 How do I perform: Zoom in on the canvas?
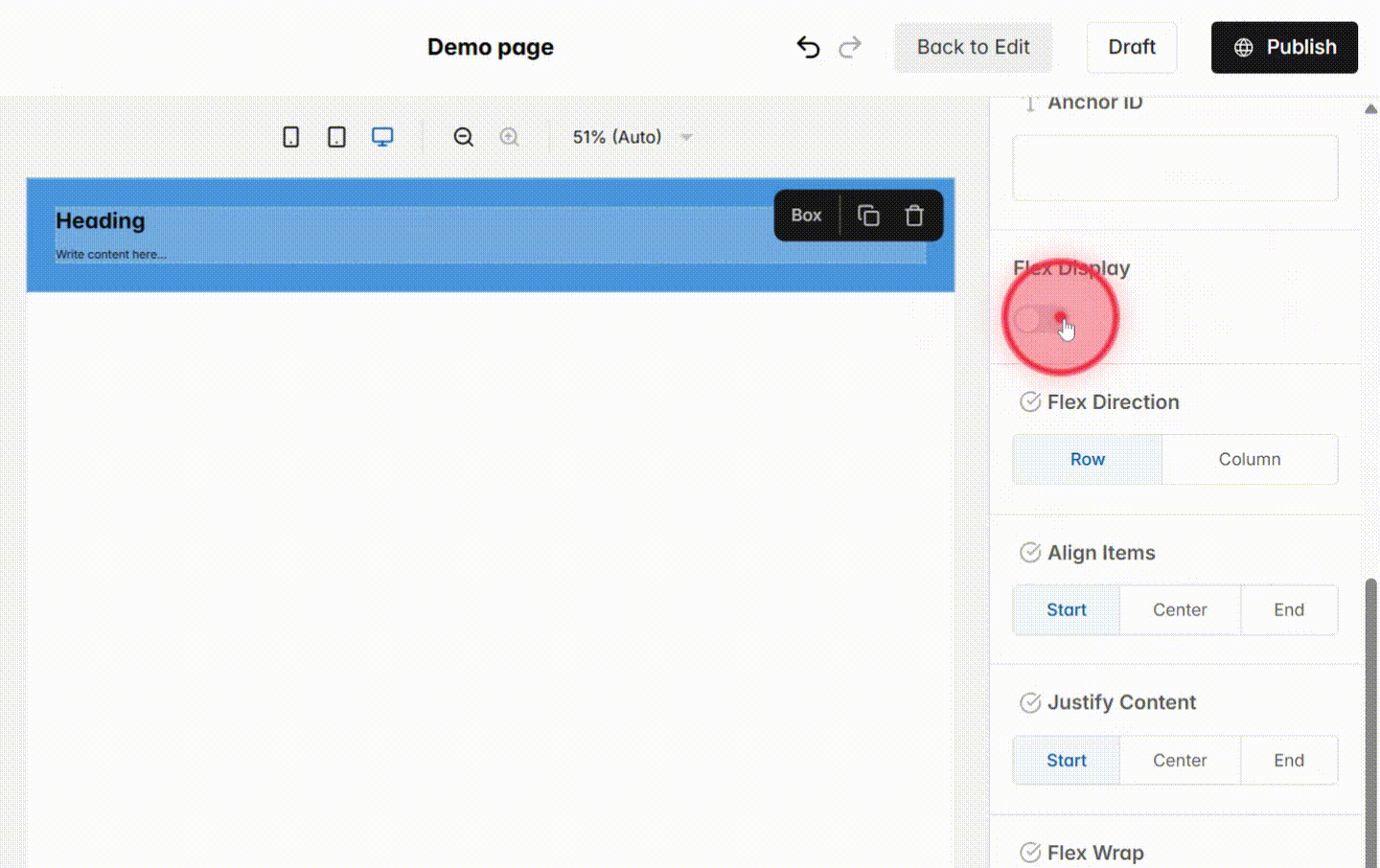509,137
